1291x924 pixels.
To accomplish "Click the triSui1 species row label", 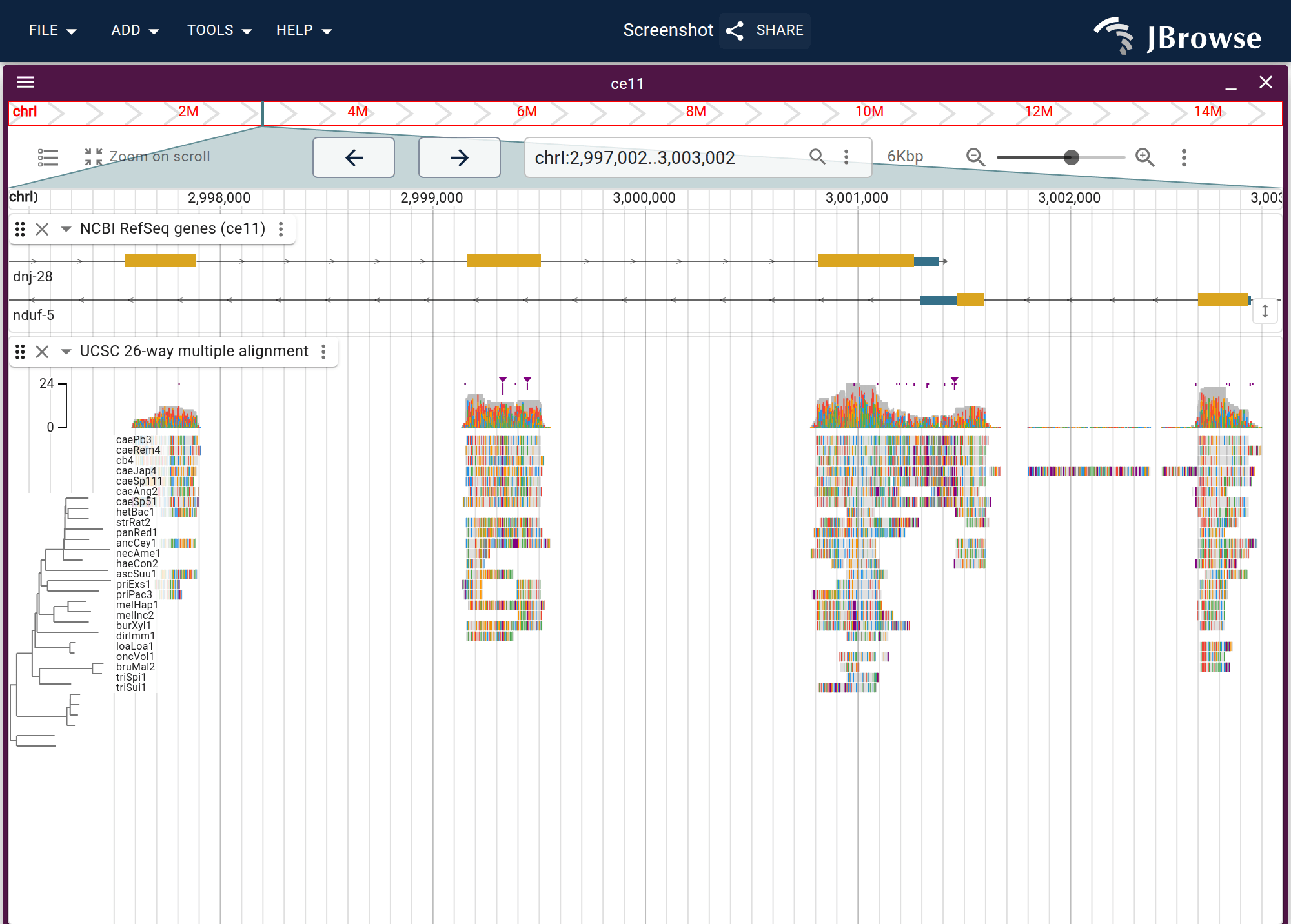I will [131, 688].
